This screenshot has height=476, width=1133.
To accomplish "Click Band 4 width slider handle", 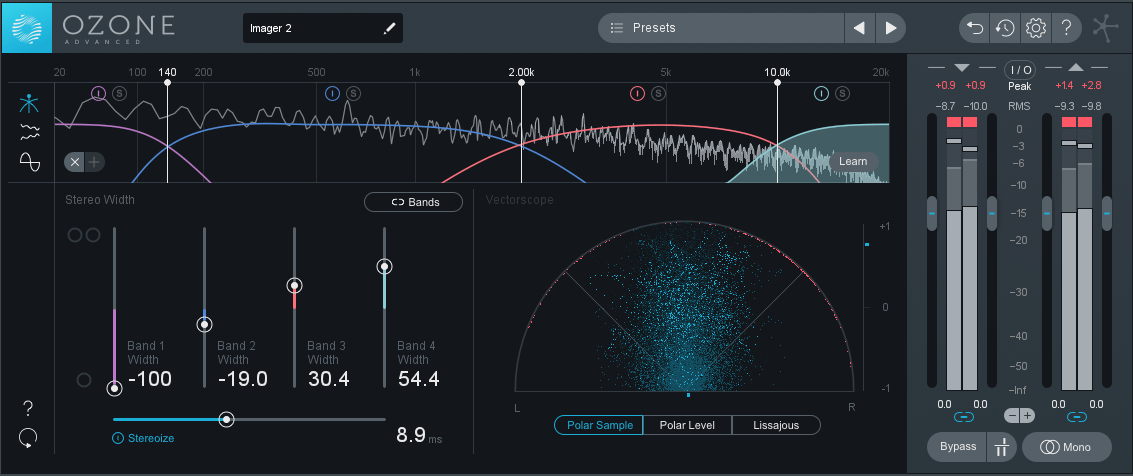I will [x=384, y=267].
